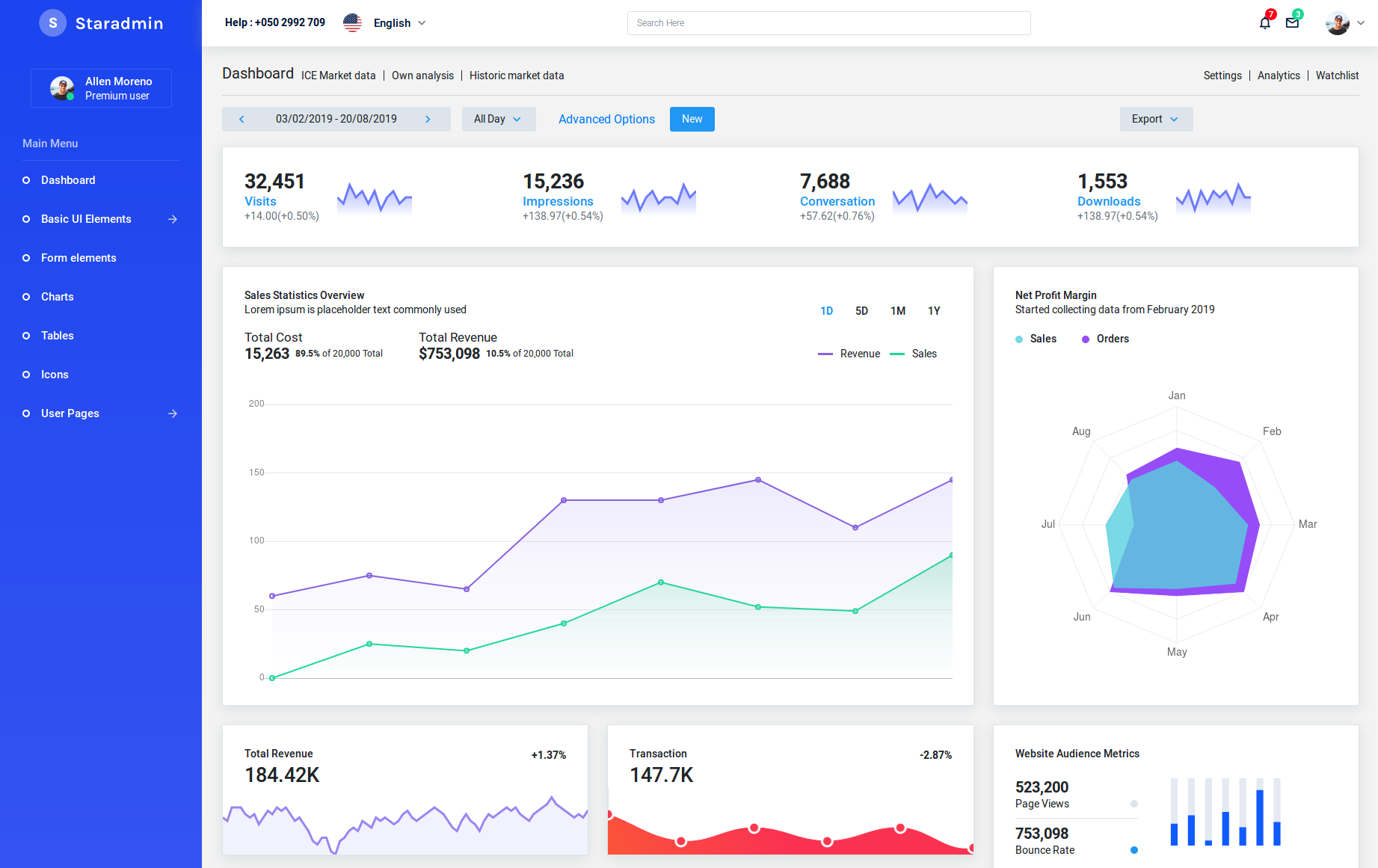Open the All Day dropdown
Screen dimensions: 1378x868
click(x=498, y=119)
